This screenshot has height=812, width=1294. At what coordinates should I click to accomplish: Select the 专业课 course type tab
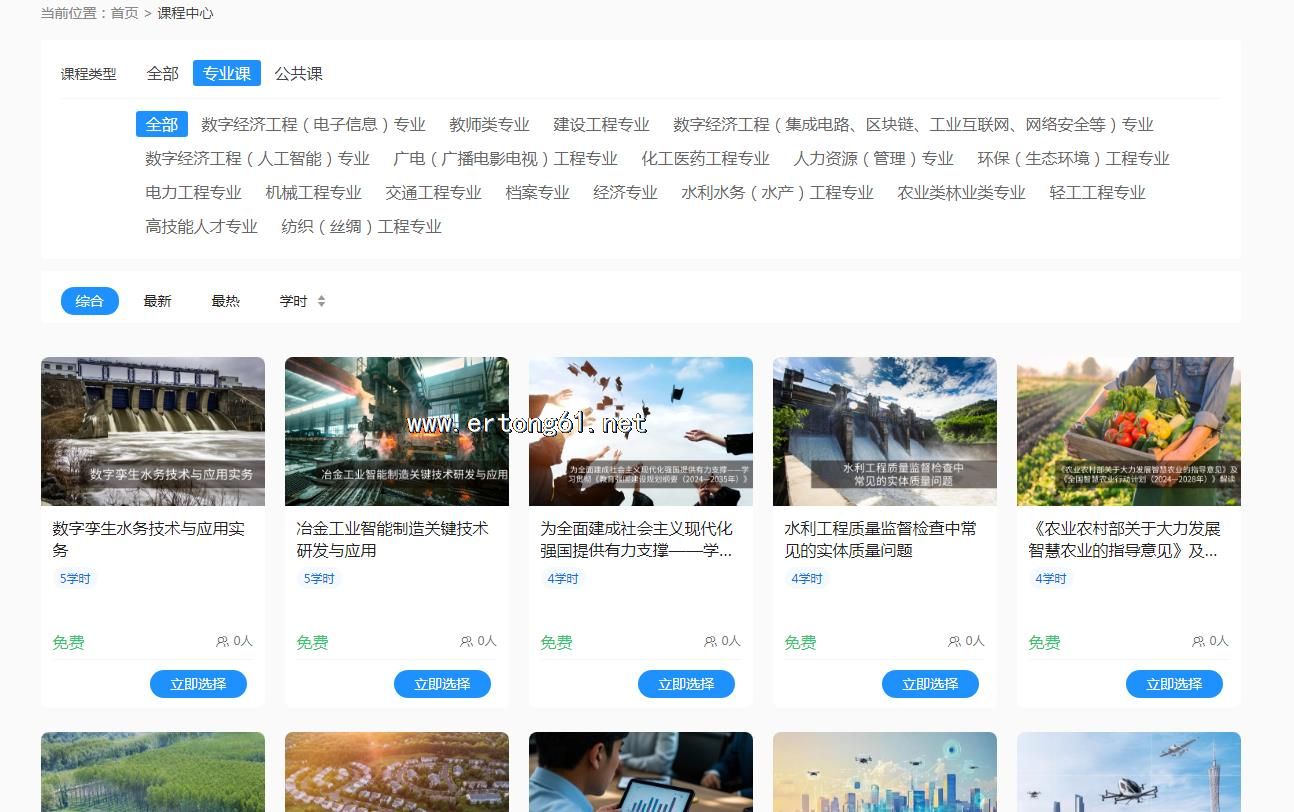[x=227, y=73]
